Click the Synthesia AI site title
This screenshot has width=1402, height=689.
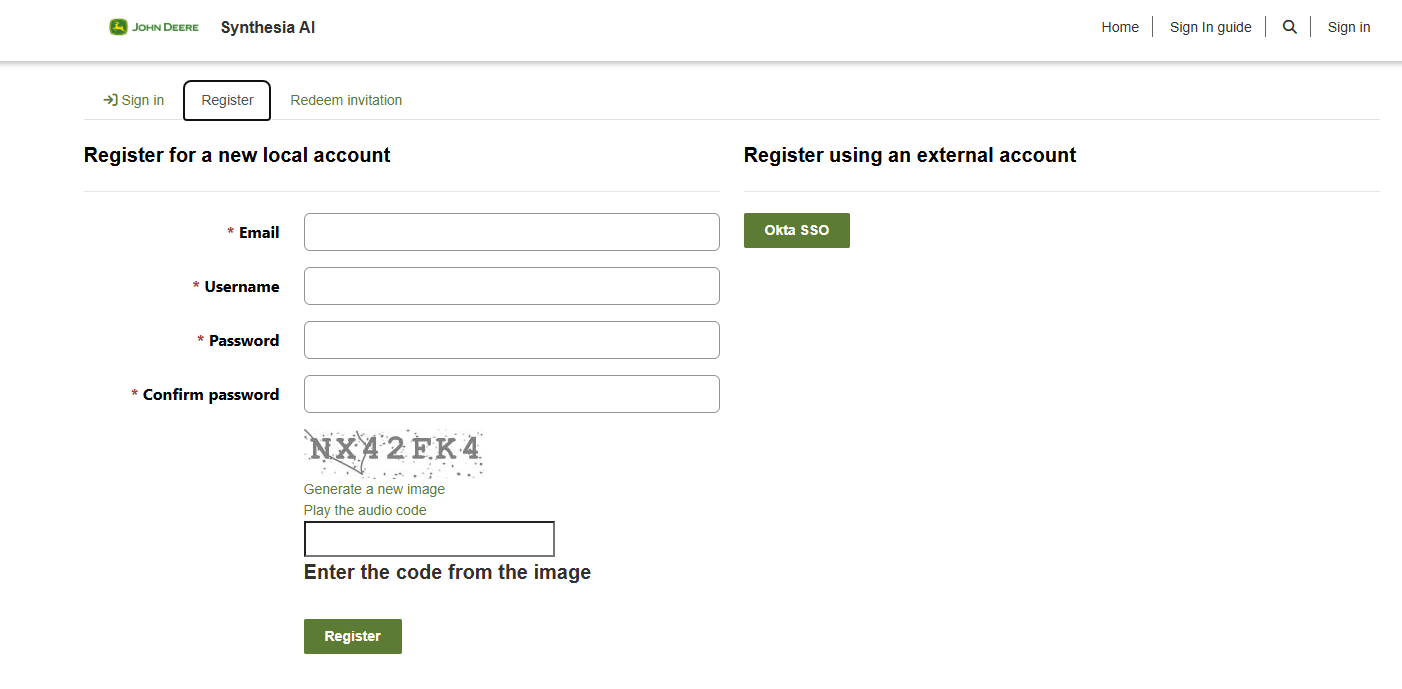(268, 27)
